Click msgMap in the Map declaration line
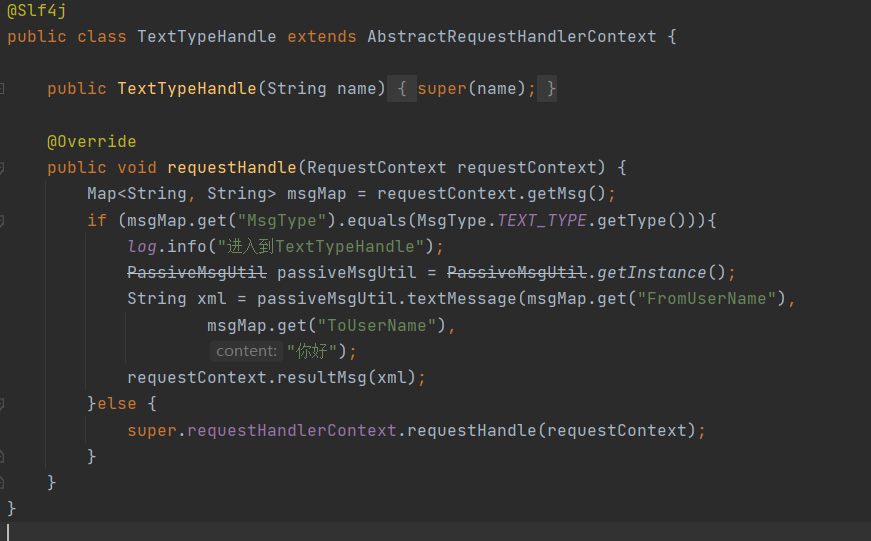The width and height of the screenshot is (871, 541). [x=316, y=194]
